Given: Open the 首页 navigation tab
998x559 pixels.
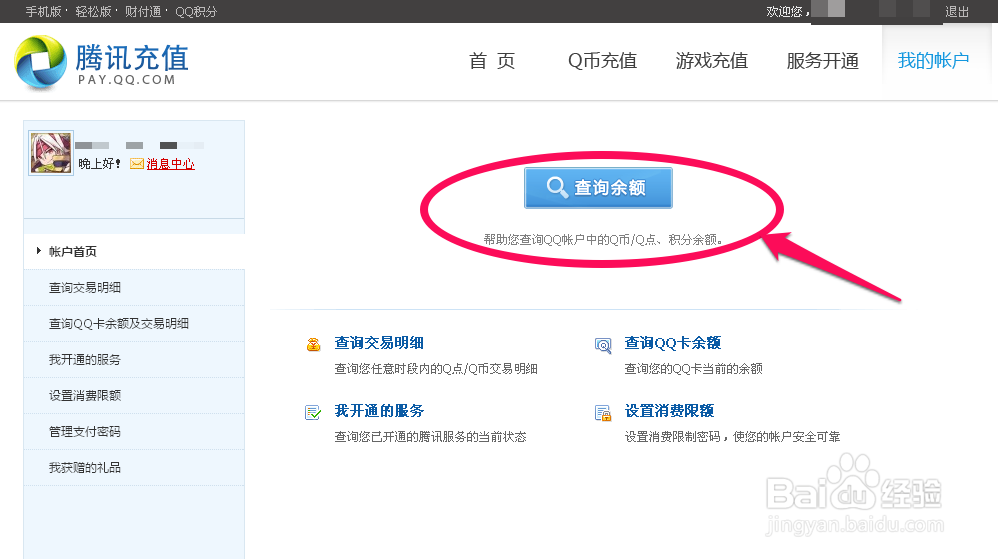Looking at the screenshot, I should coord(492,60).
